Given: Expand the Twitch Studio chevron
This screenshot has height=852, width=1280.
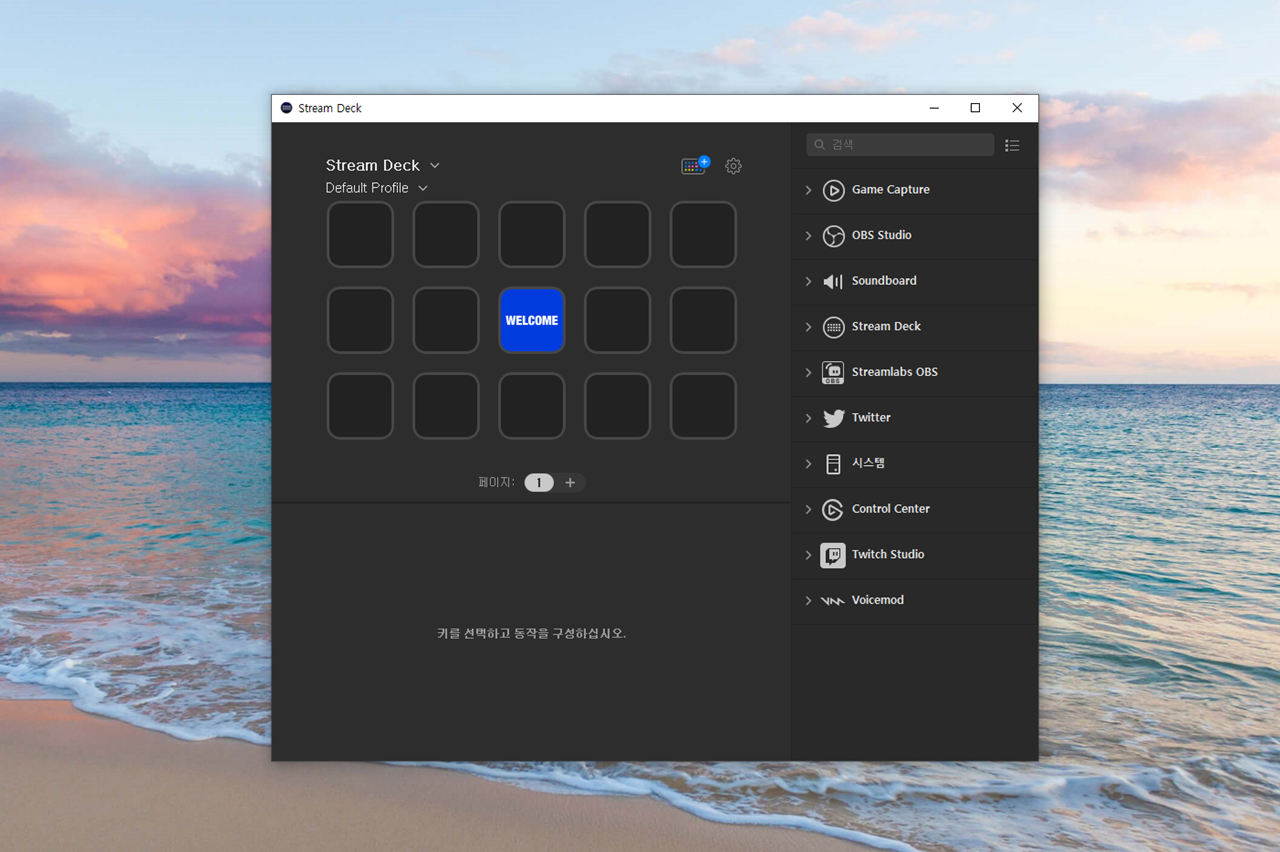Looking at the screenshot, I should [809, 555].
